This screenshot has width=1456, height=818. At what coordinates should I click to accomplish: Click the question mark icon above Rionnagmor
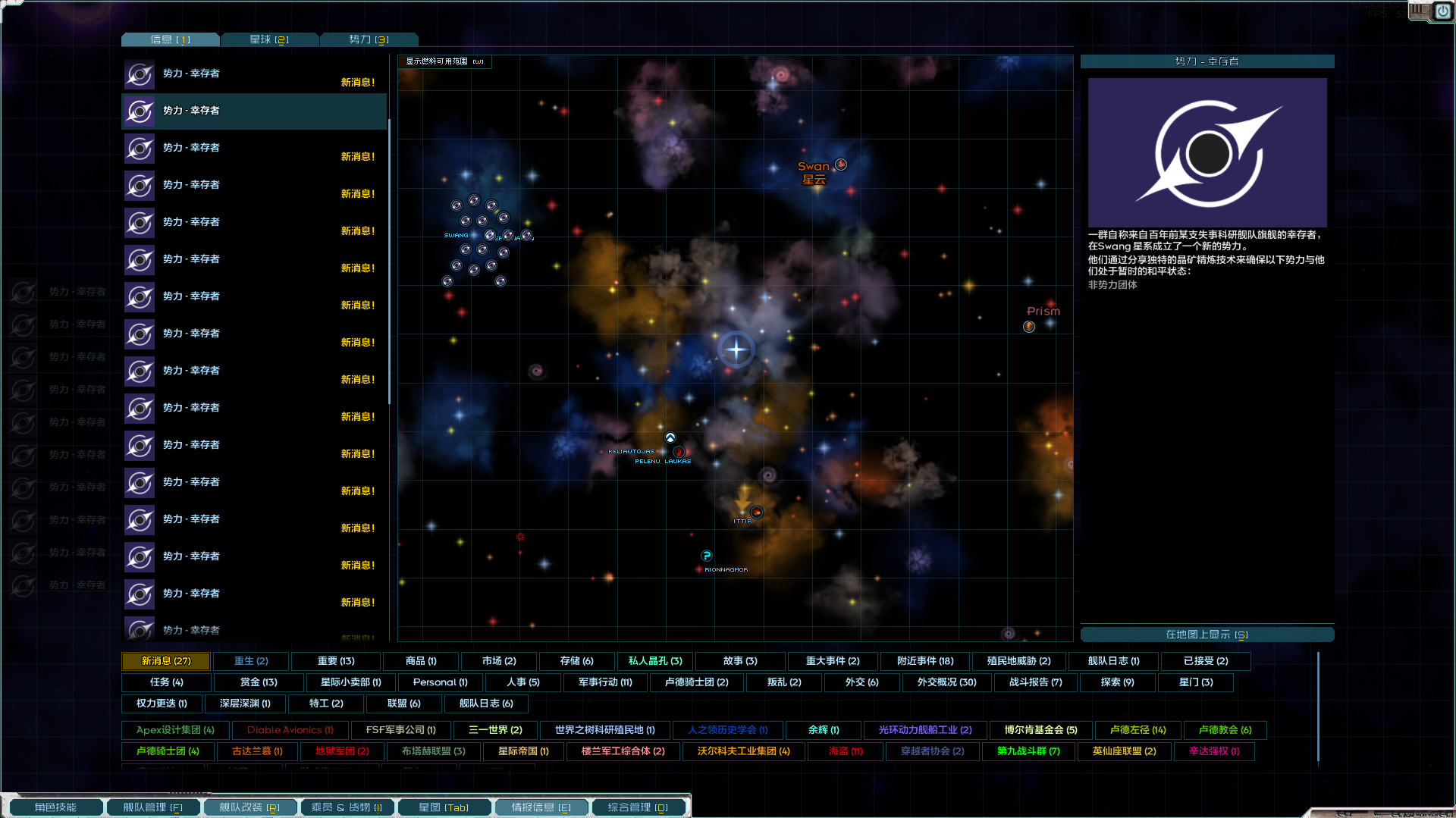coord(707,556)
